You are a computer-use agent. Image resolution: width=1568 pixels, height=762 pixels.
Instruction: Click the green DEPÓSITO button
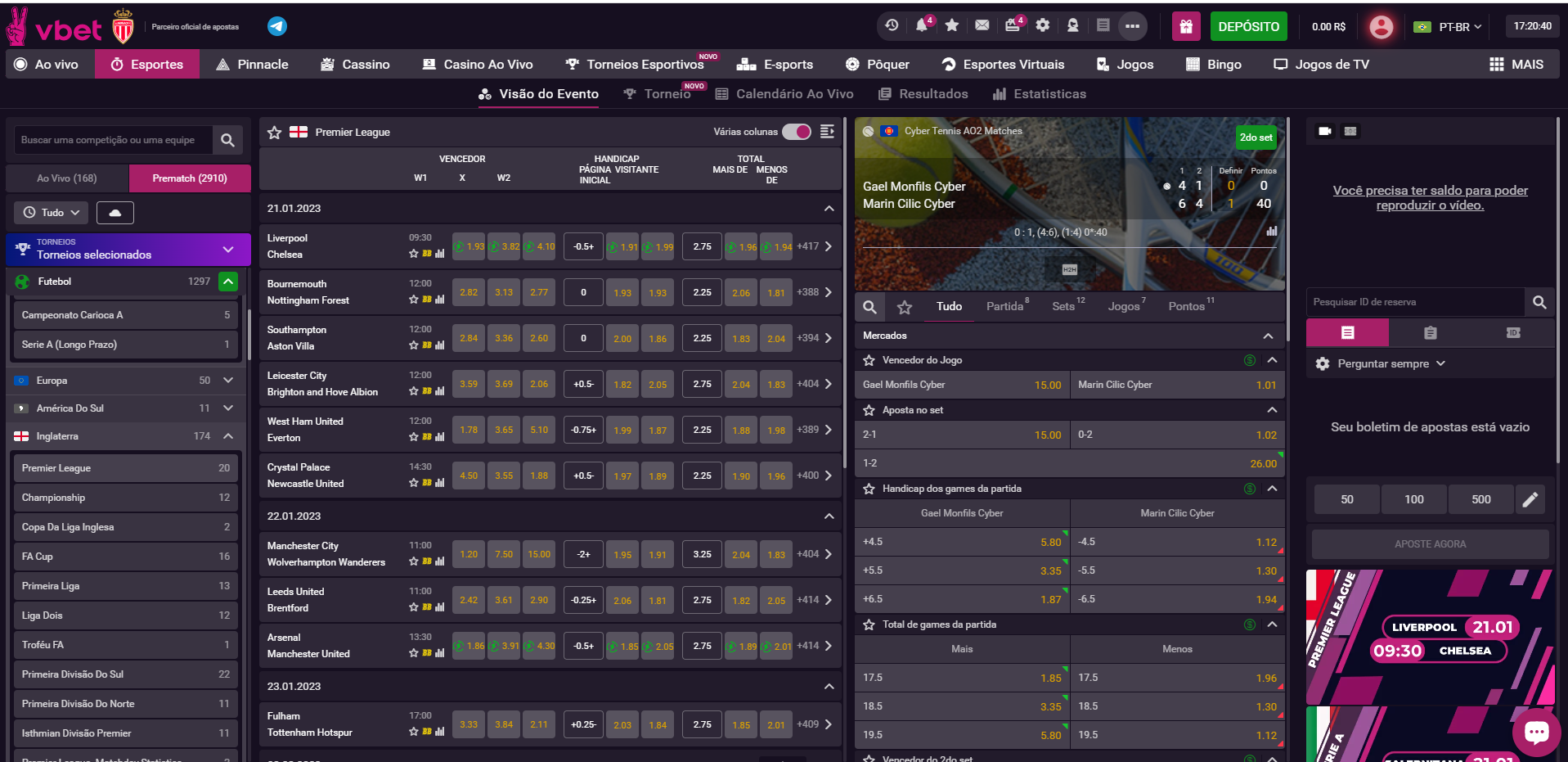point(1248,26)
